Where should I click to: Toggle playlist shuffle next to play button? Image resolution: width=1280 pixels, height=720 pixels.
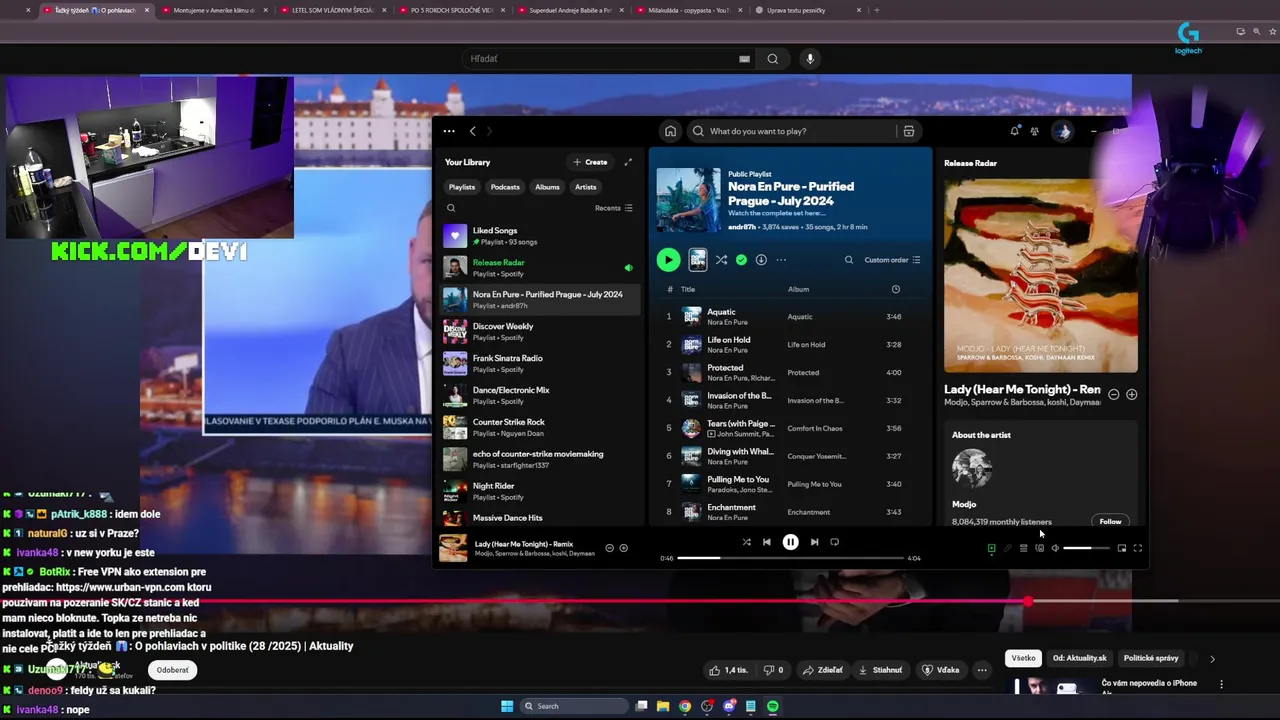tap(721, 260)
